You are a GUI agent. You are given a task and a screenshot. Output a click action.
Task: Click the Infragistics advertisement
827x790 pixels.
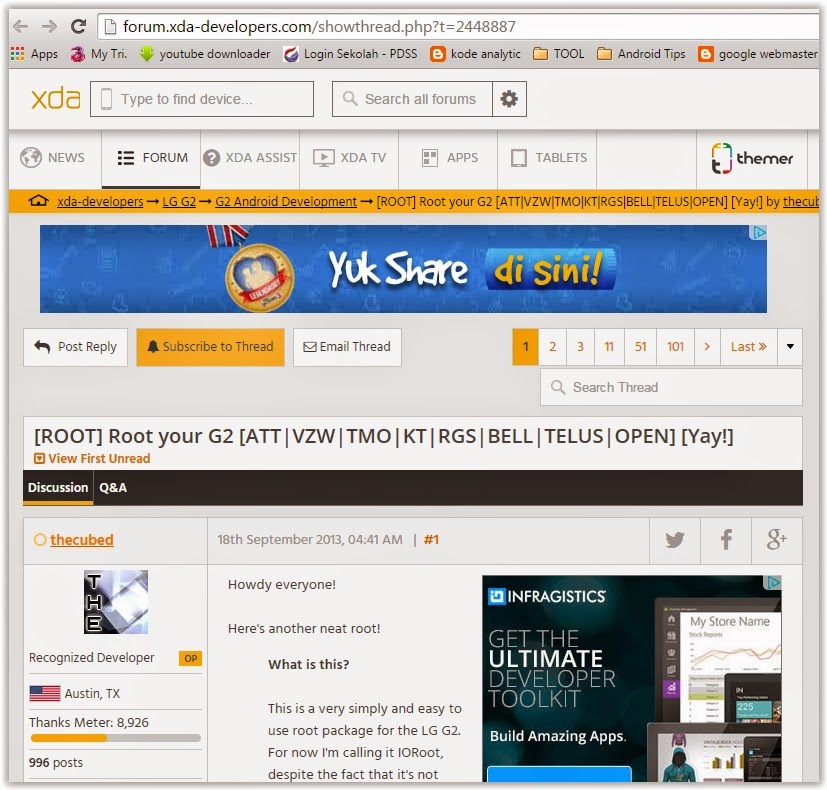(632, 678)
